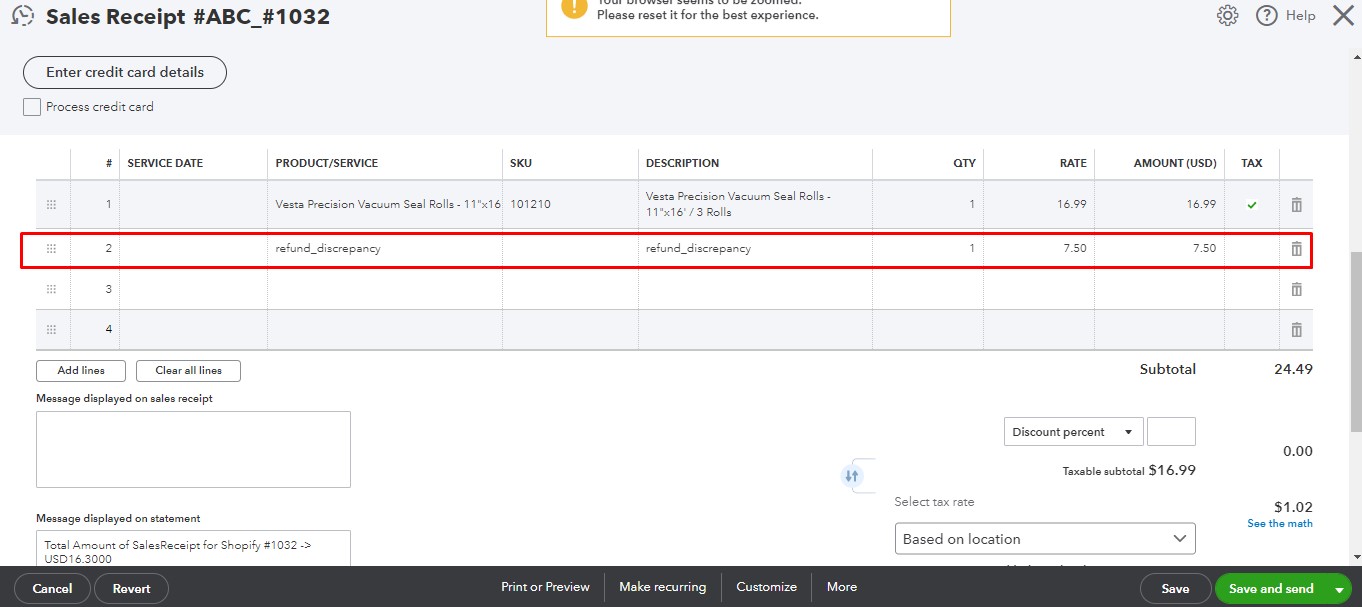
Task: Grab the drag handle of line 2
Action: (51, 248)
